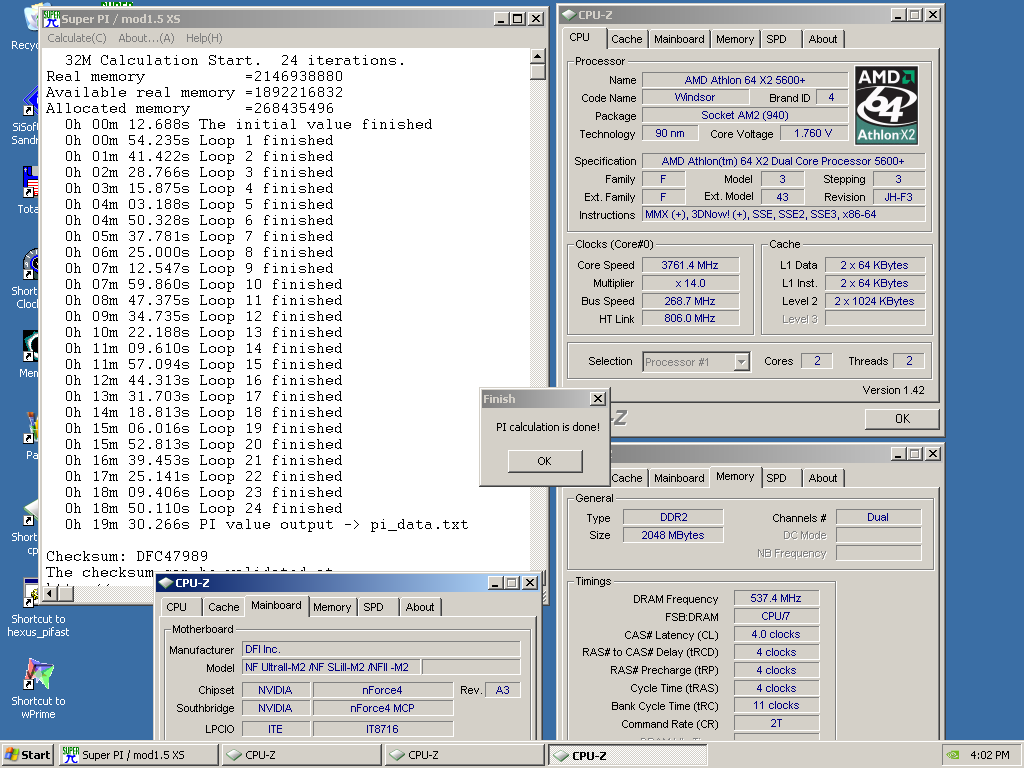Image resolution: width=1024 pixels, height=768 pixels.
Task: Switch to Mainboard tab in top CPU-Z window
Action: coord(679,39)
